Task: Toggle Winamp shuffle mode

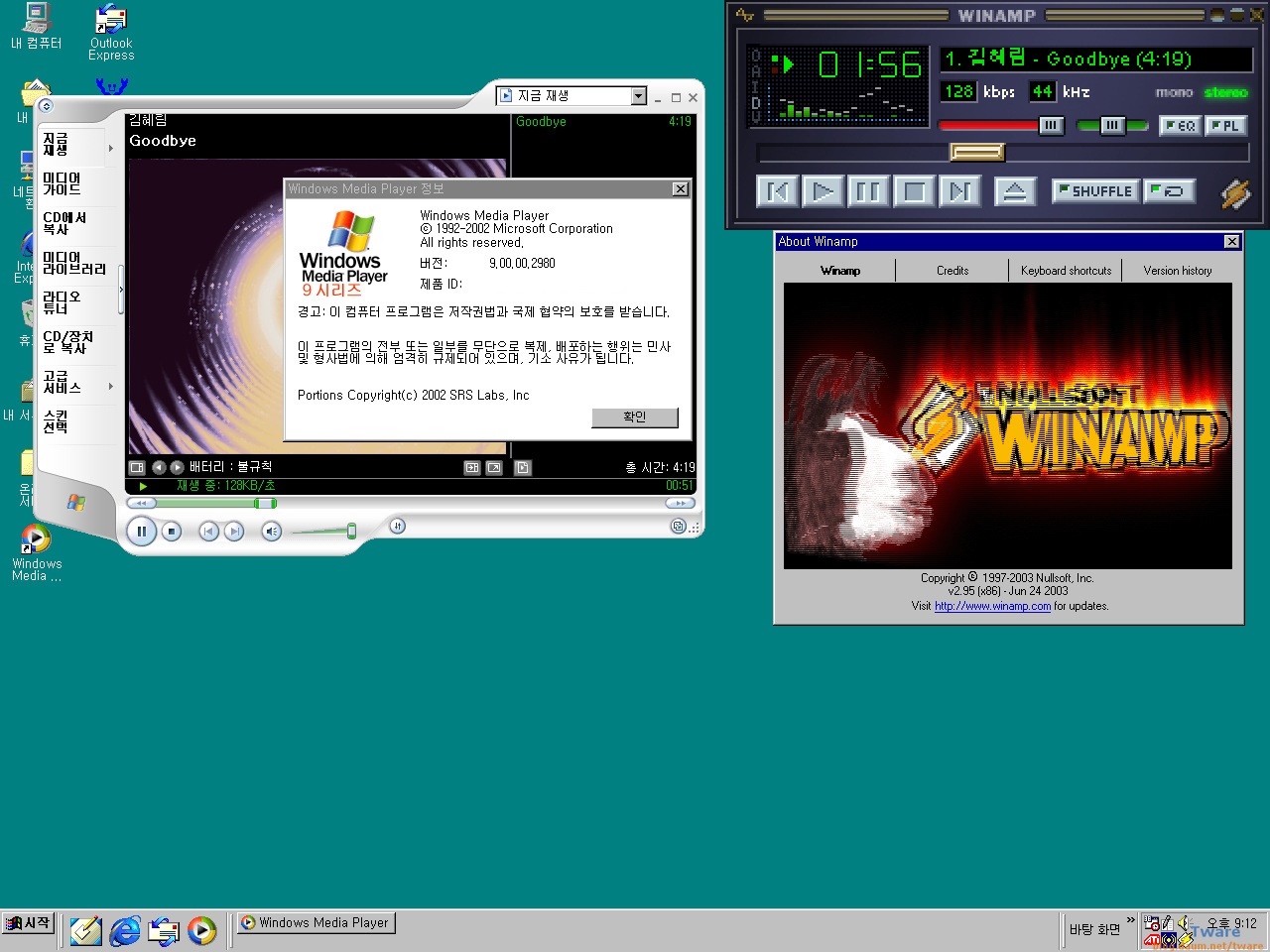Action: click(1095, 191)
